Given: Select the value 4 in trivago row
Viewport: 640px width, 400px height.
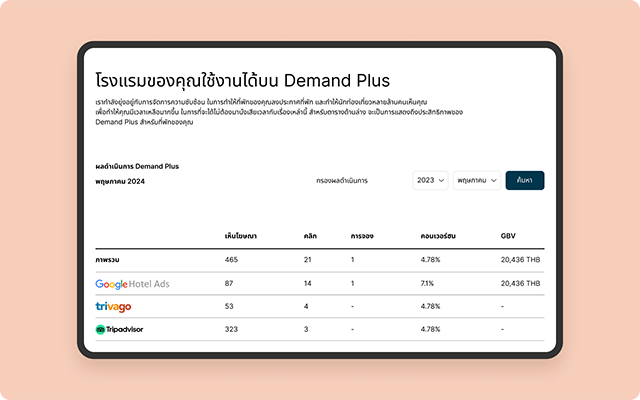Looking at the screenshot, I should click(x=306, y=306).
